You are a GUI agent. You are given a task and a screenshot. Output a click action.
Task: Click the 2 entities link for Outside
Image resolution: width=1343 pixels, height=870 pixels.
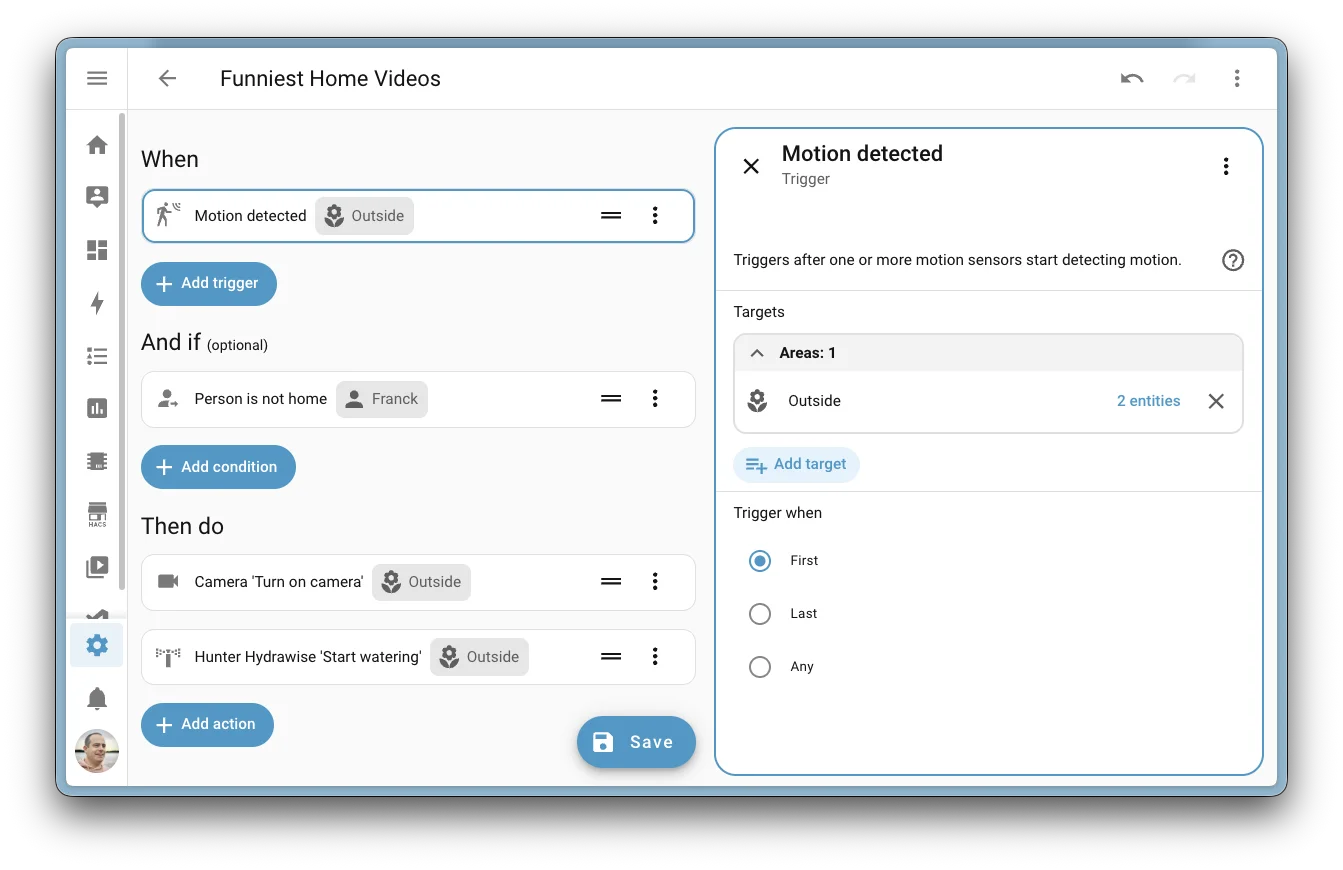pos(1148,400)
